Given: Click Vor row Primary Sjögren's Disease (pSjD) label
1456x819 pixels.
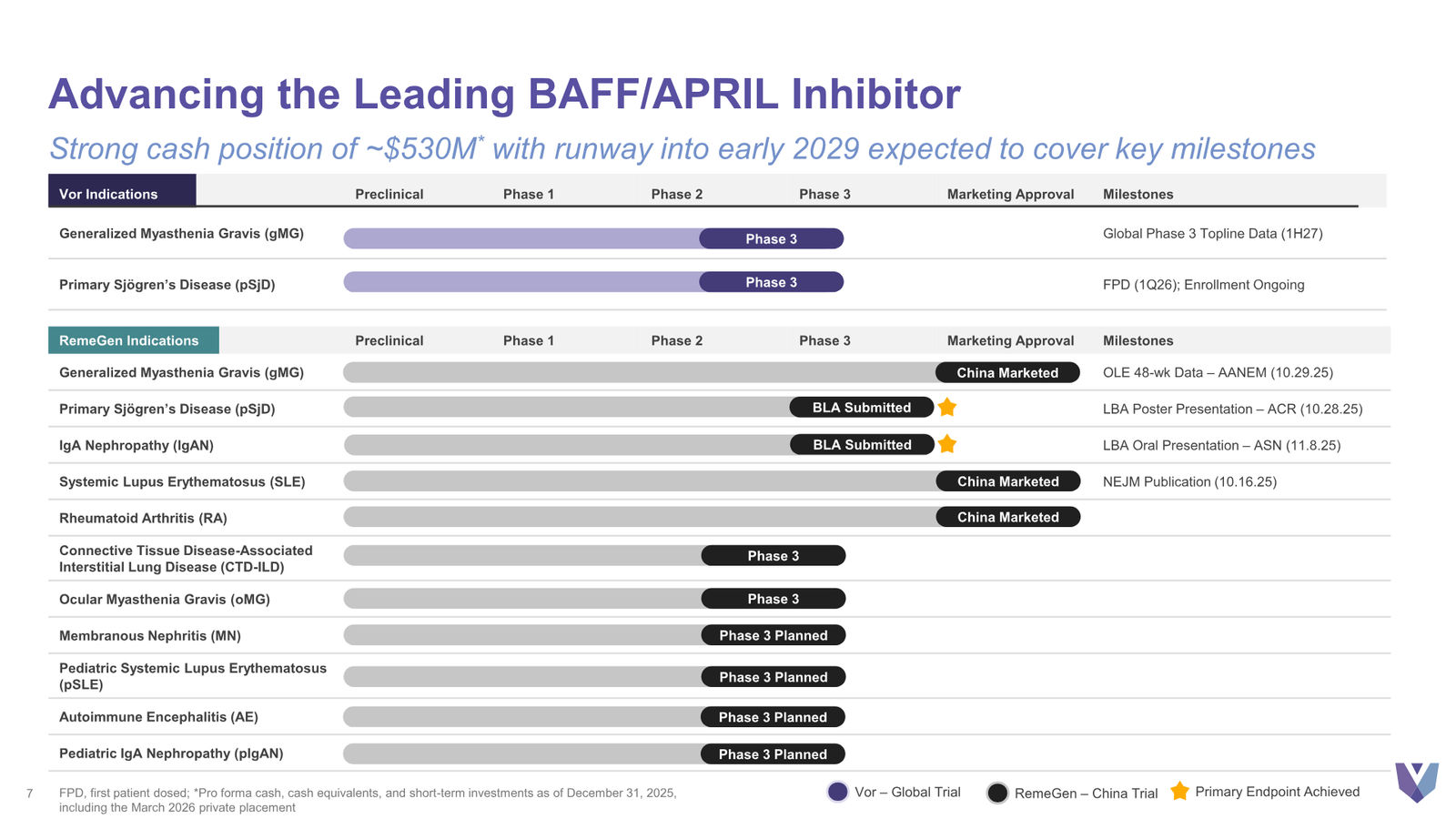Looking at the screenshot, I should [167, 285].
